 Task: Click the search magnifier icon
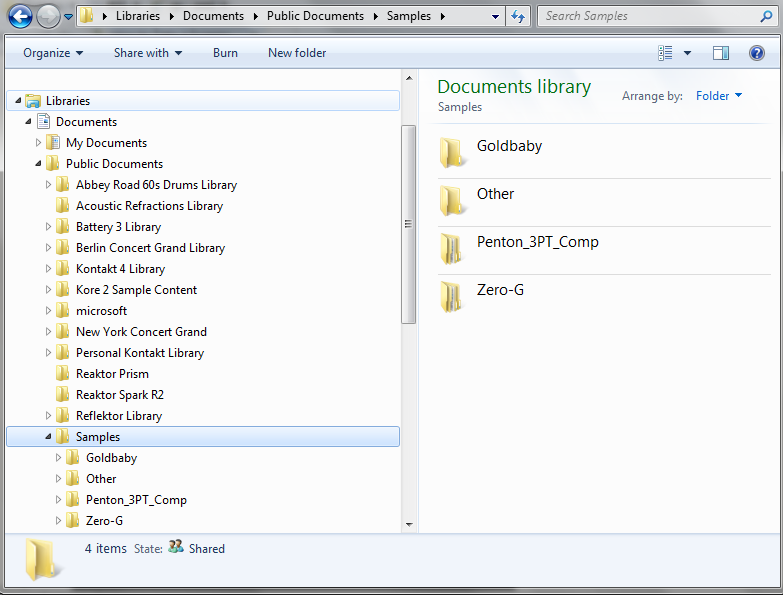(x=766, y=16)
